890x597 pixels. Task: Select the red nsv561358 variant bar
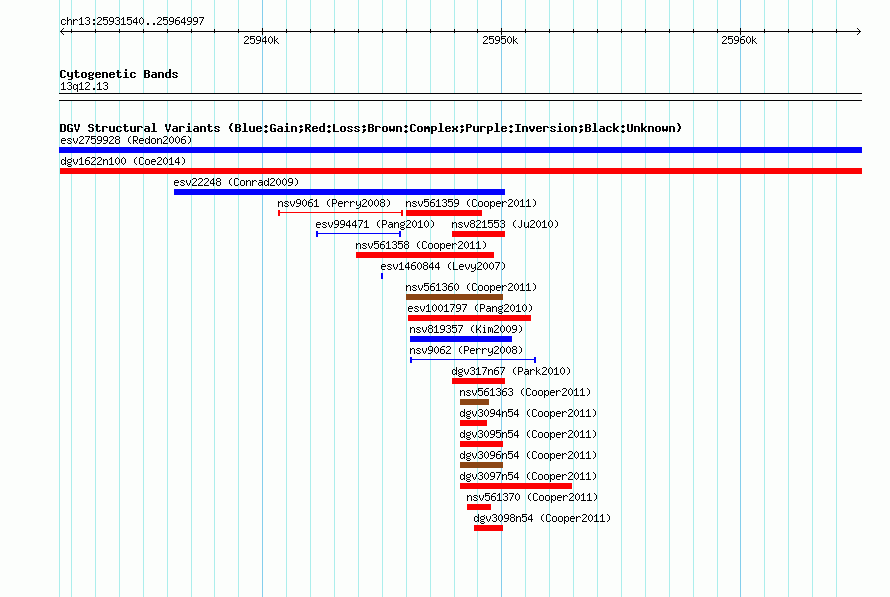click(425, 255)
